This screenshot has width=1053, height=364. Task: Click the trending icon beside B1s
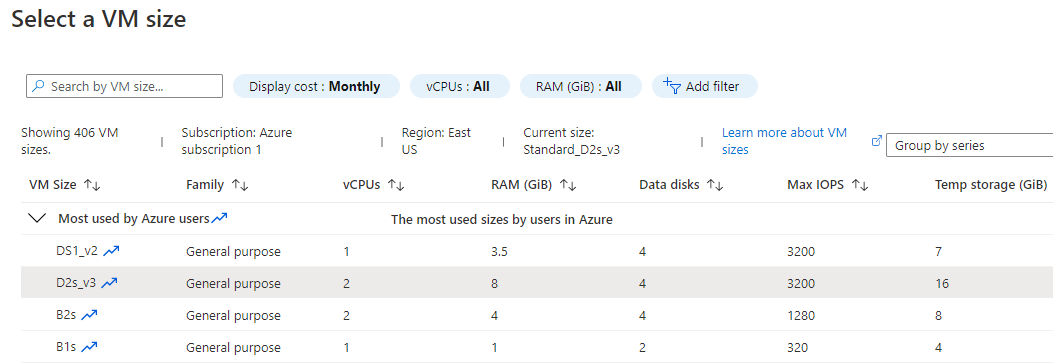tap(89, 347)
